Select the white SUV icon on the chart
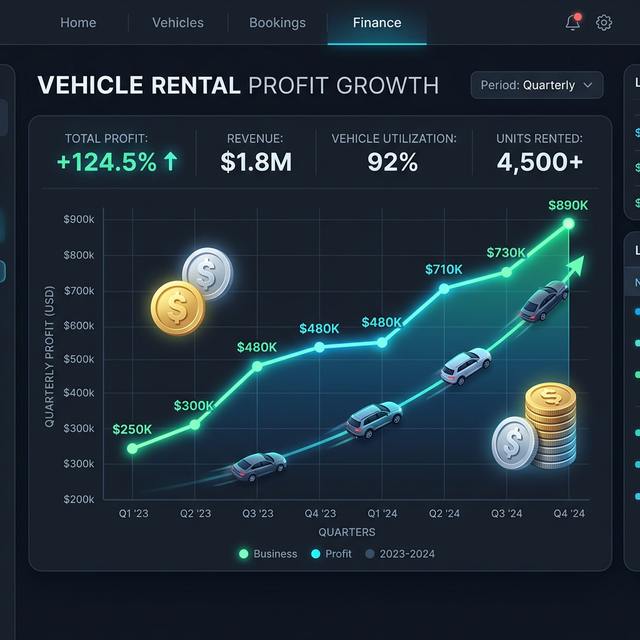The width and height of the screenshot is (640, 640). [466, 366]
